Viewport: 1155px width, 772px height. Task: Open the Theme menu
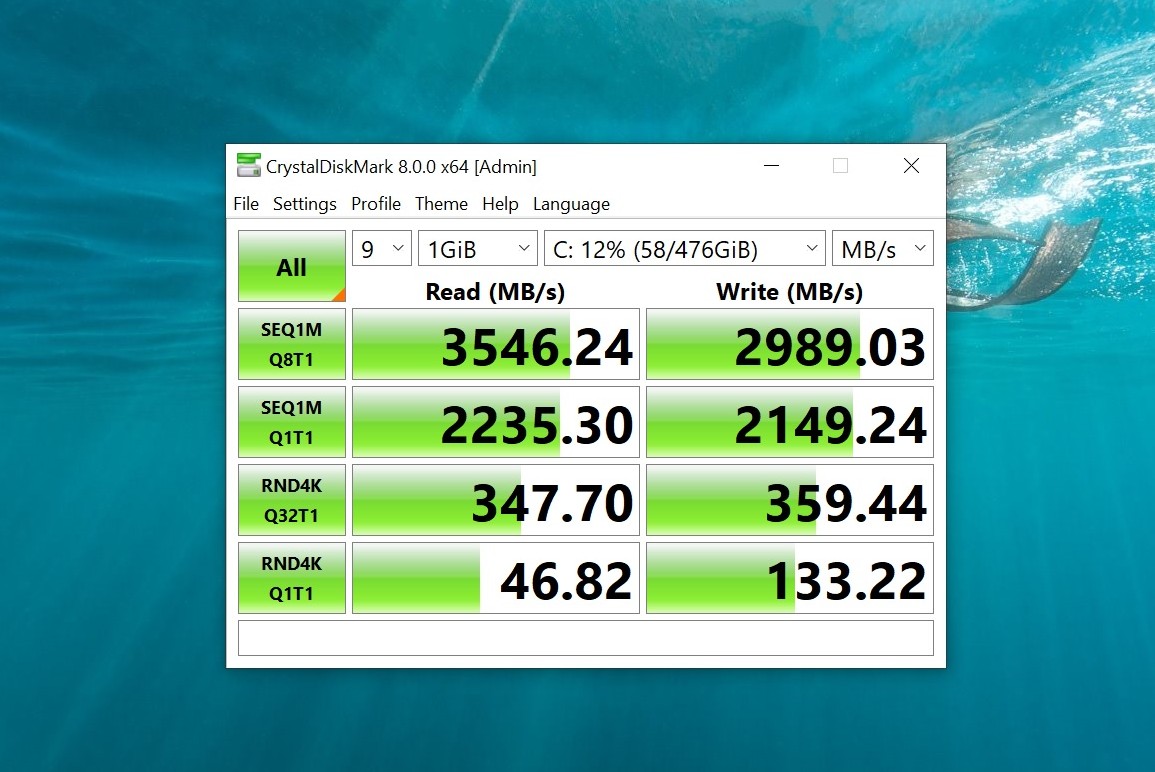click(x=441, y=204)
